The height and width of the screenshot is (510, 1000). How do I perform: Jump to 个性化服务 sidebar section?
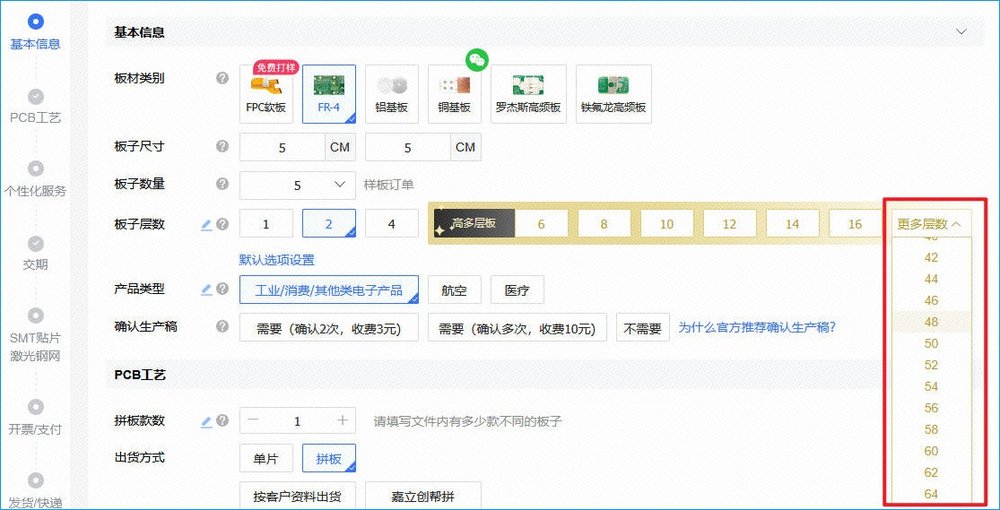click(36, 178)
